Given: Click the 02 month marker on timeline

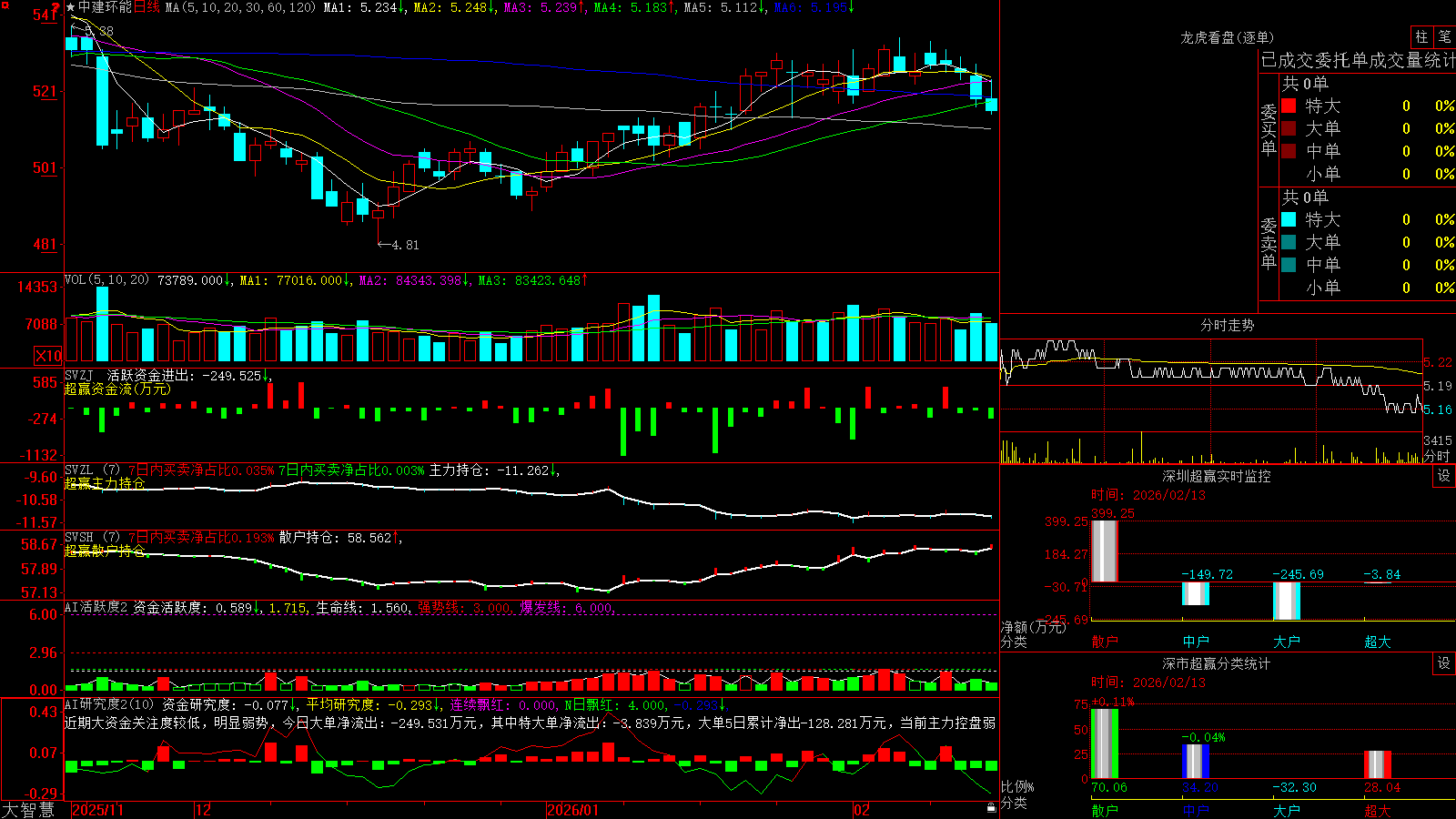Looking at the screenshot, I should 862,810.
